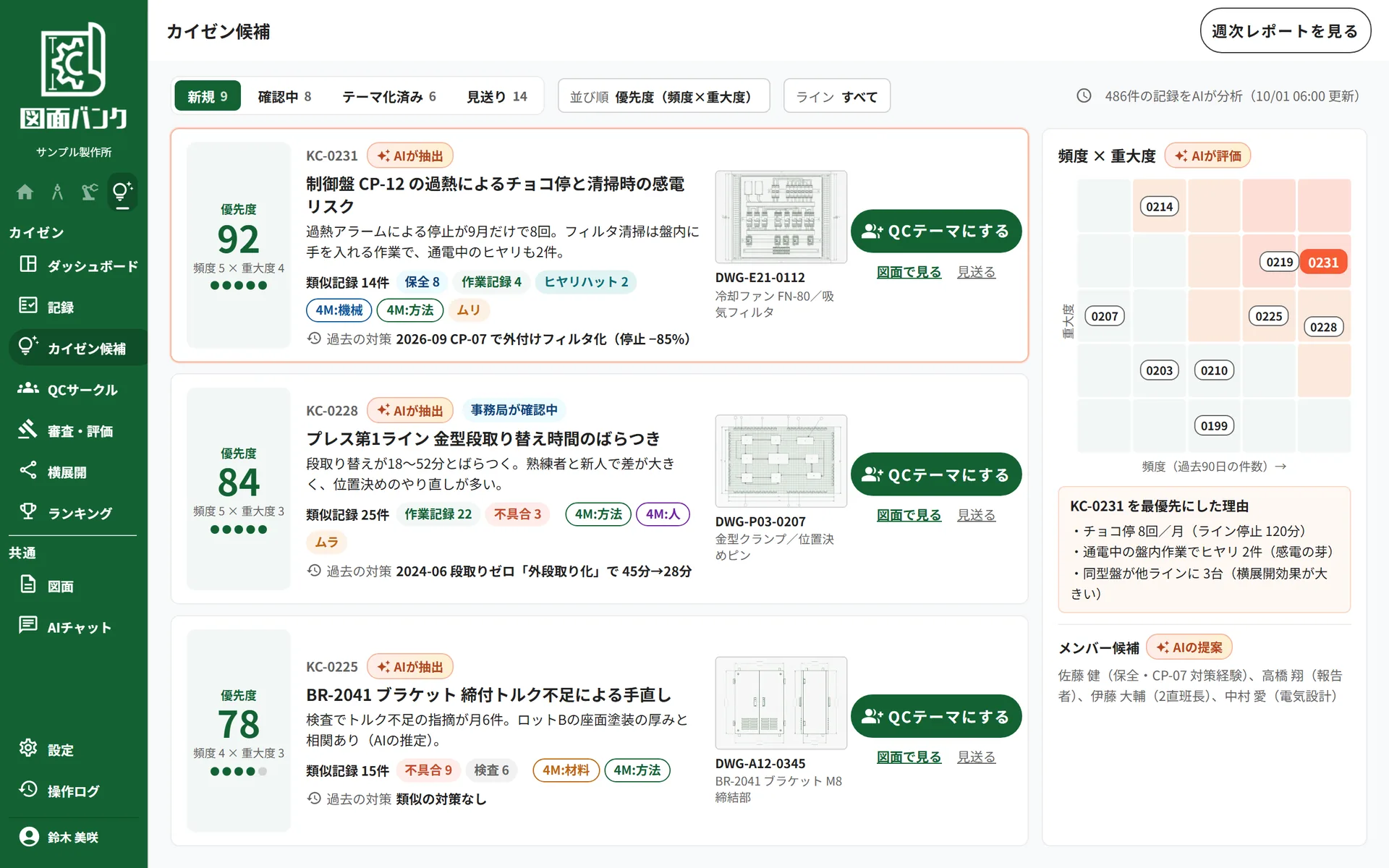Screen dimensions: 1389x868
Task: Switch to the 見送り 14 tab
Action: pos(497,96)
